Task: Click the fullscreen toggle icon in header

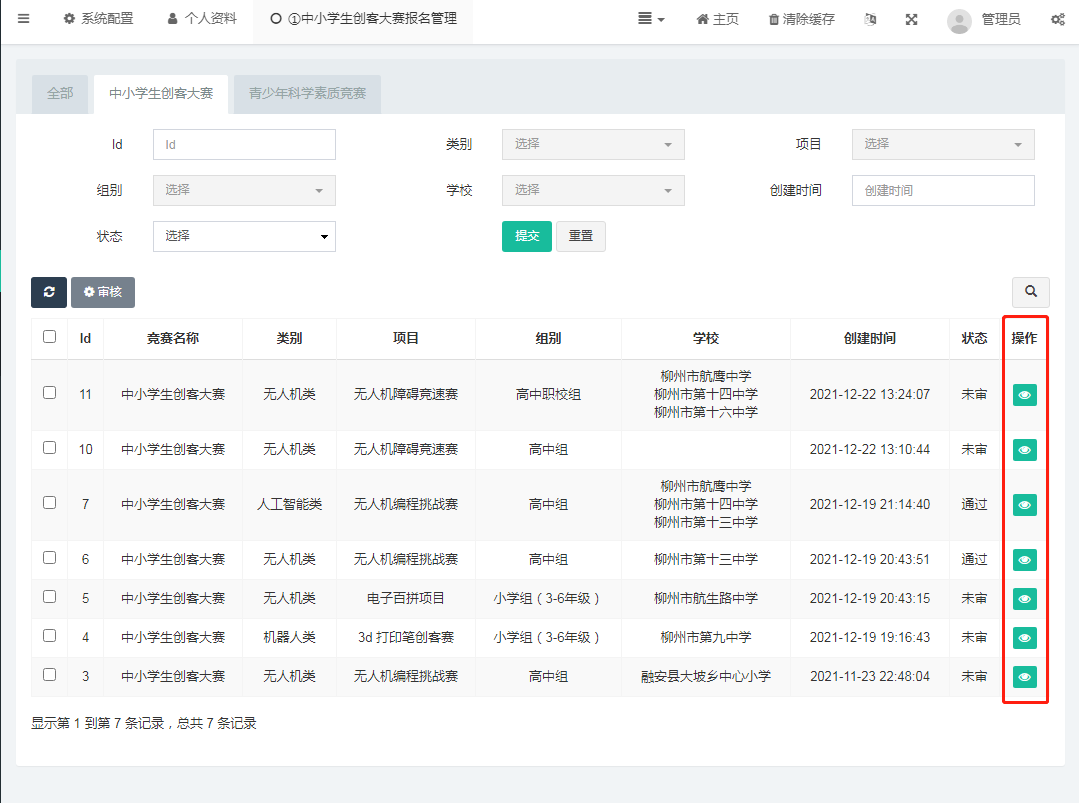Action: coord(911,20)
